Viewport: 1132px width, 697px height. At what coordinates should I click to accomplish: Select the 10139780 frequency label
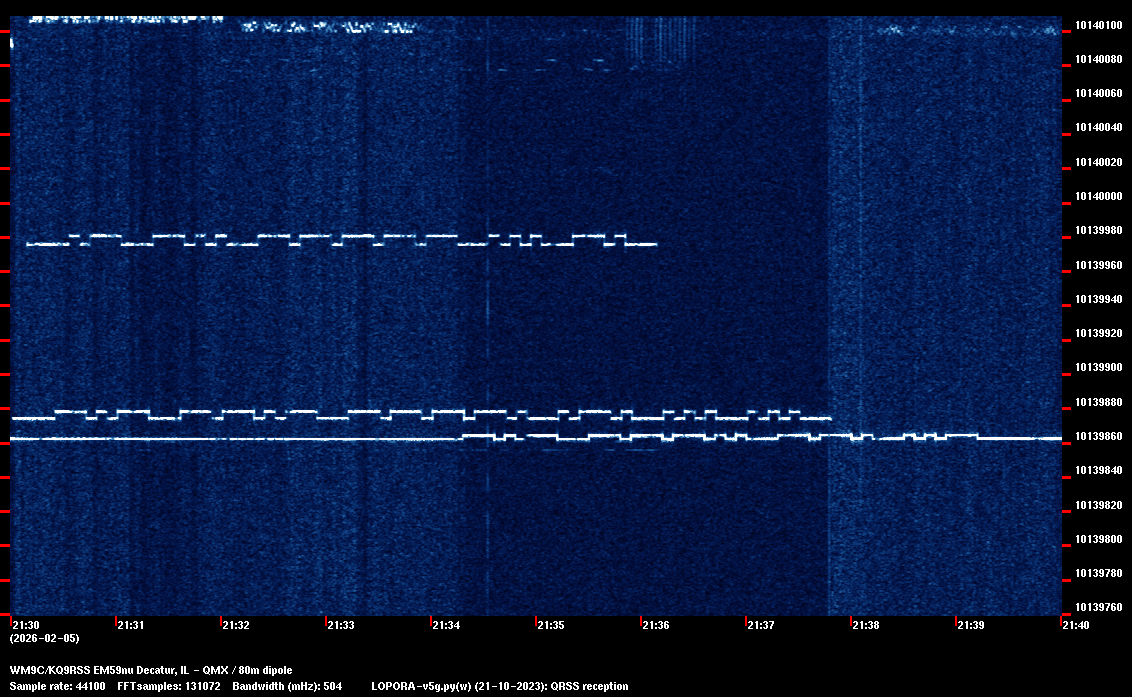(1099, 573)
